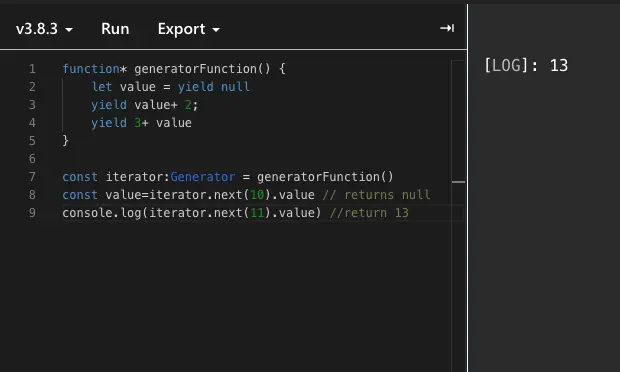Image resolution: width=620 pixels, height=372 pixels.
Task: Collapse the sidebar with the arrow icon
Action: (447, 28)
